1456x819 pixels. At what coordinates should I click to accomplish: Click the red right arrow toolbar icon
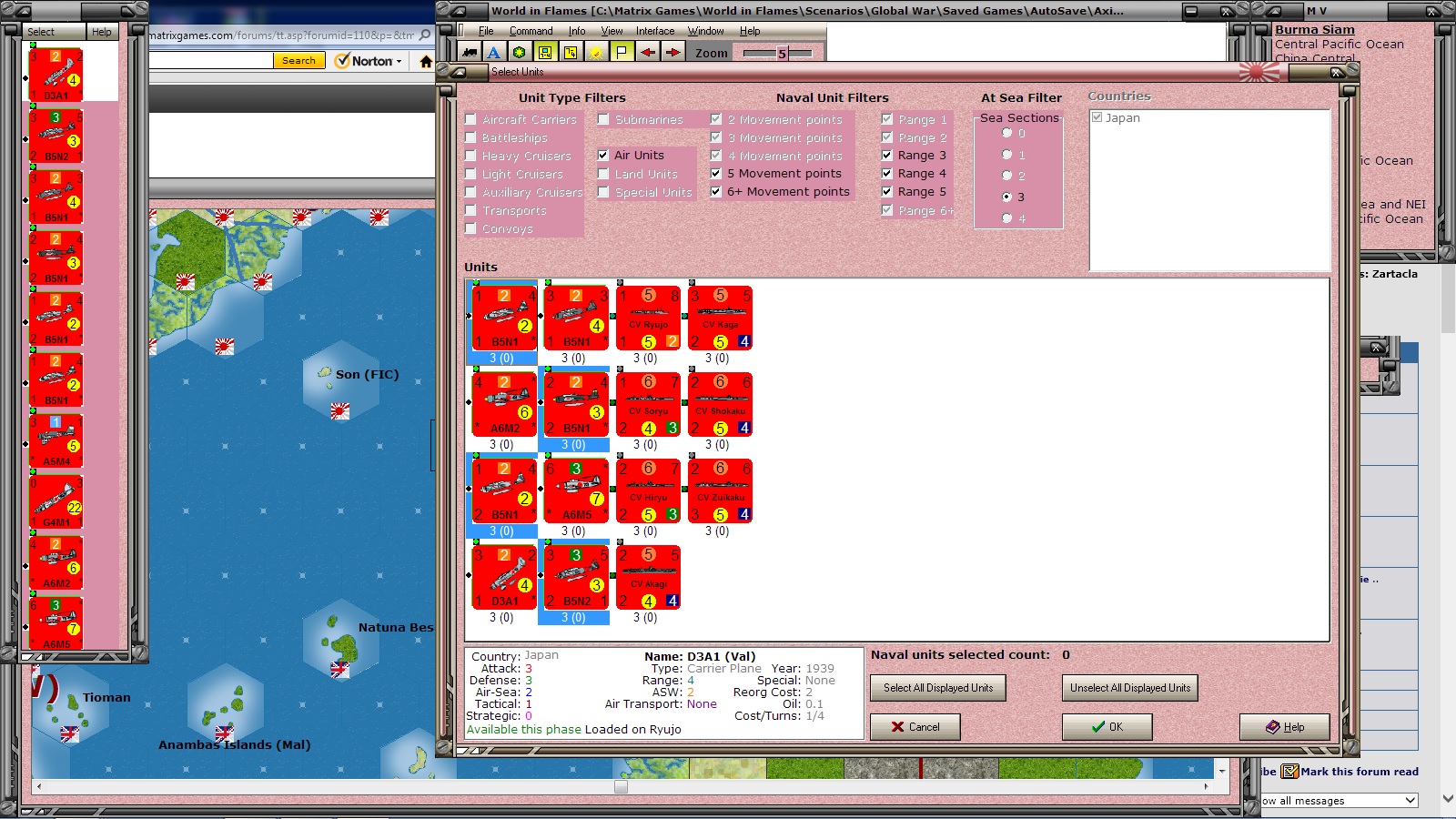tap(672, 52)
